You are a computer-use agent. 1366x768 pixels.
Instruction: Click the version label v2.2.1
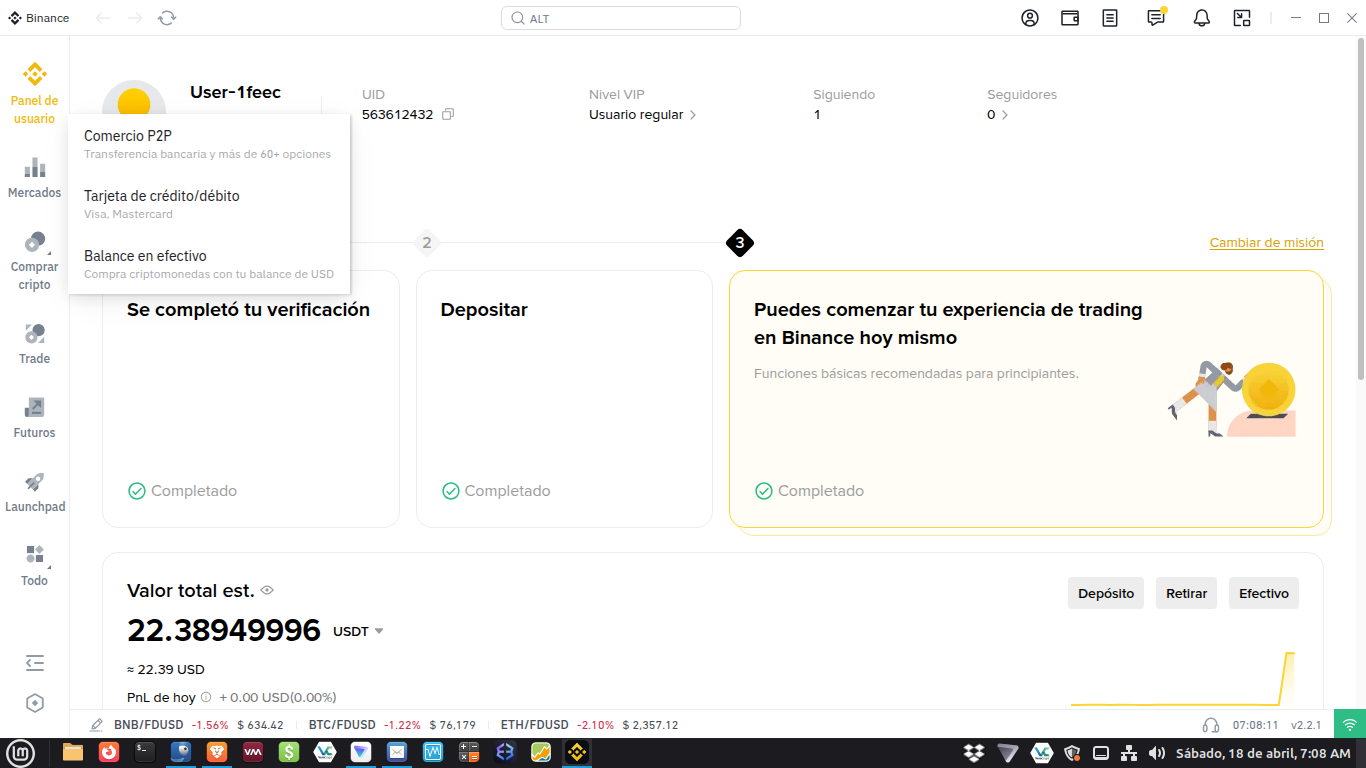1306,725
